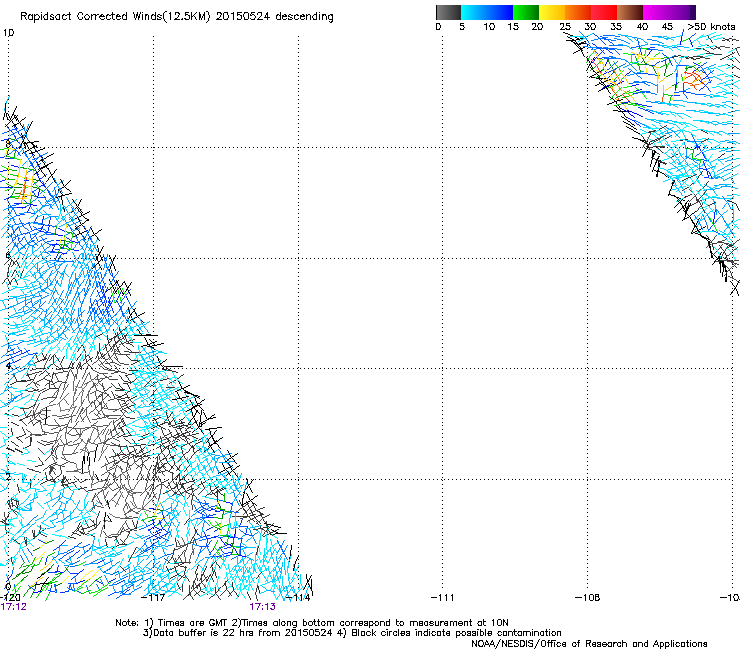740x650 pixels.
Task: Click the orange 25-30 knots legend swatch
Action: (x=578, y=12)
